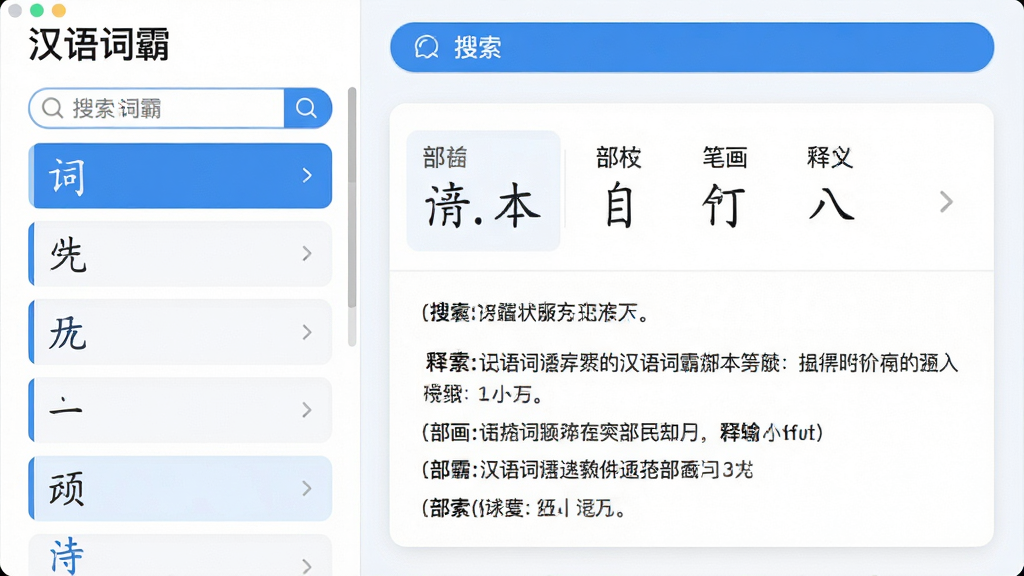This screenshot has width=1024, height=576.
Task: Click the blue magnifier search button
Action: point(308,108)
